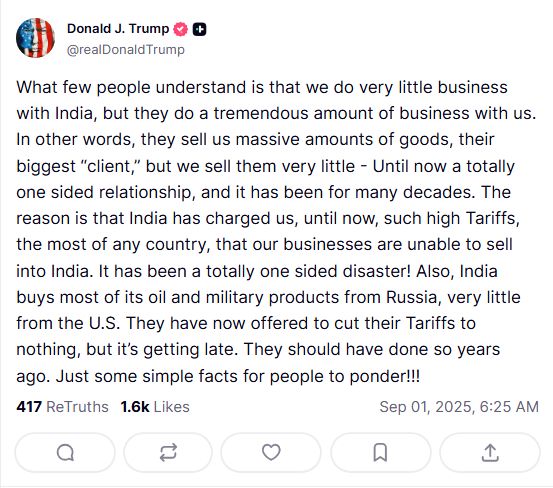ReTruth this post using the repost arrows
Screen dimensions: 553x488
click(x=168, y=453)
